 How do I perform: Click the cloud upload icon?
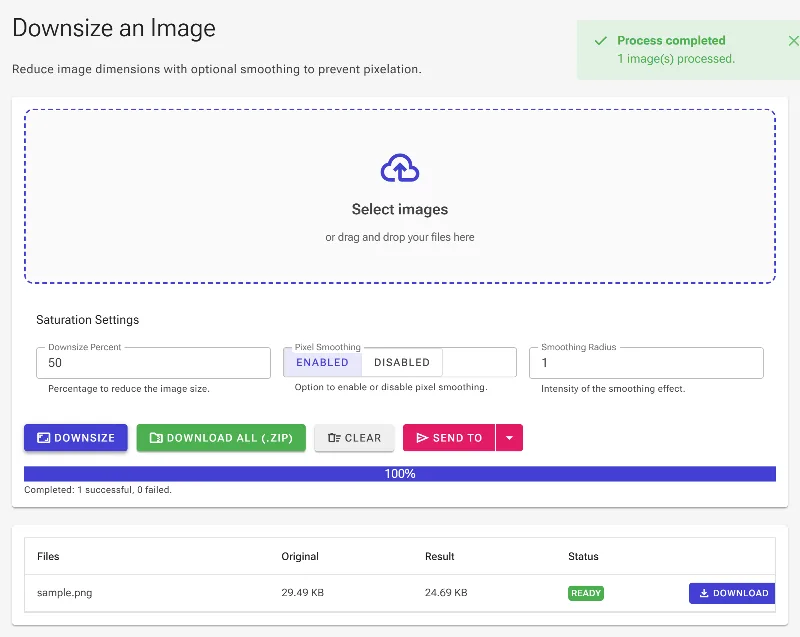tap(399, 168)
